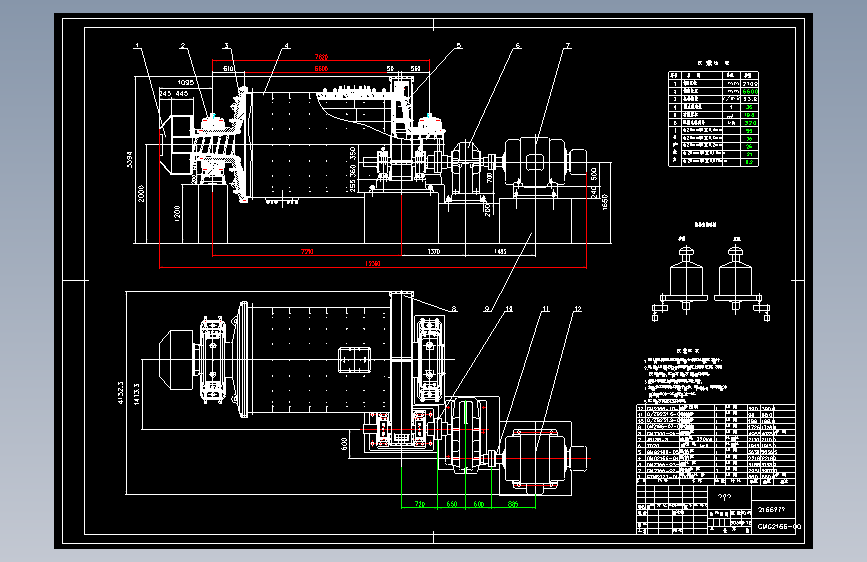Select the 1370 dimension text
This screenshot has height=562, width=867.
point(434,252)
